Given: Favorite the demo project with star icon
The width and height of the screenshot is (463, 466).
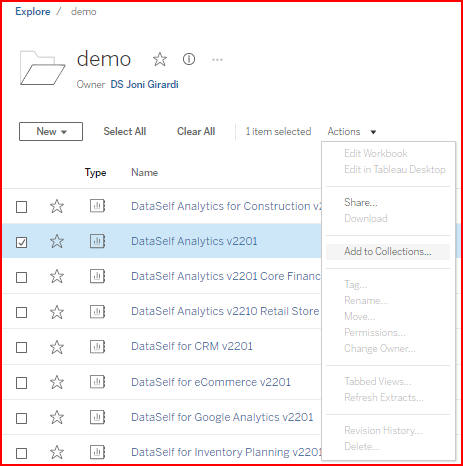Looking at the screenshot, I should [x=160, y=59].
